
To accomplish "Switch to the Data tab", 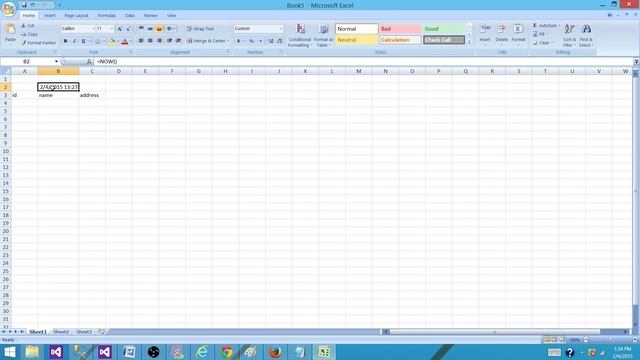I will click(130, 16).
